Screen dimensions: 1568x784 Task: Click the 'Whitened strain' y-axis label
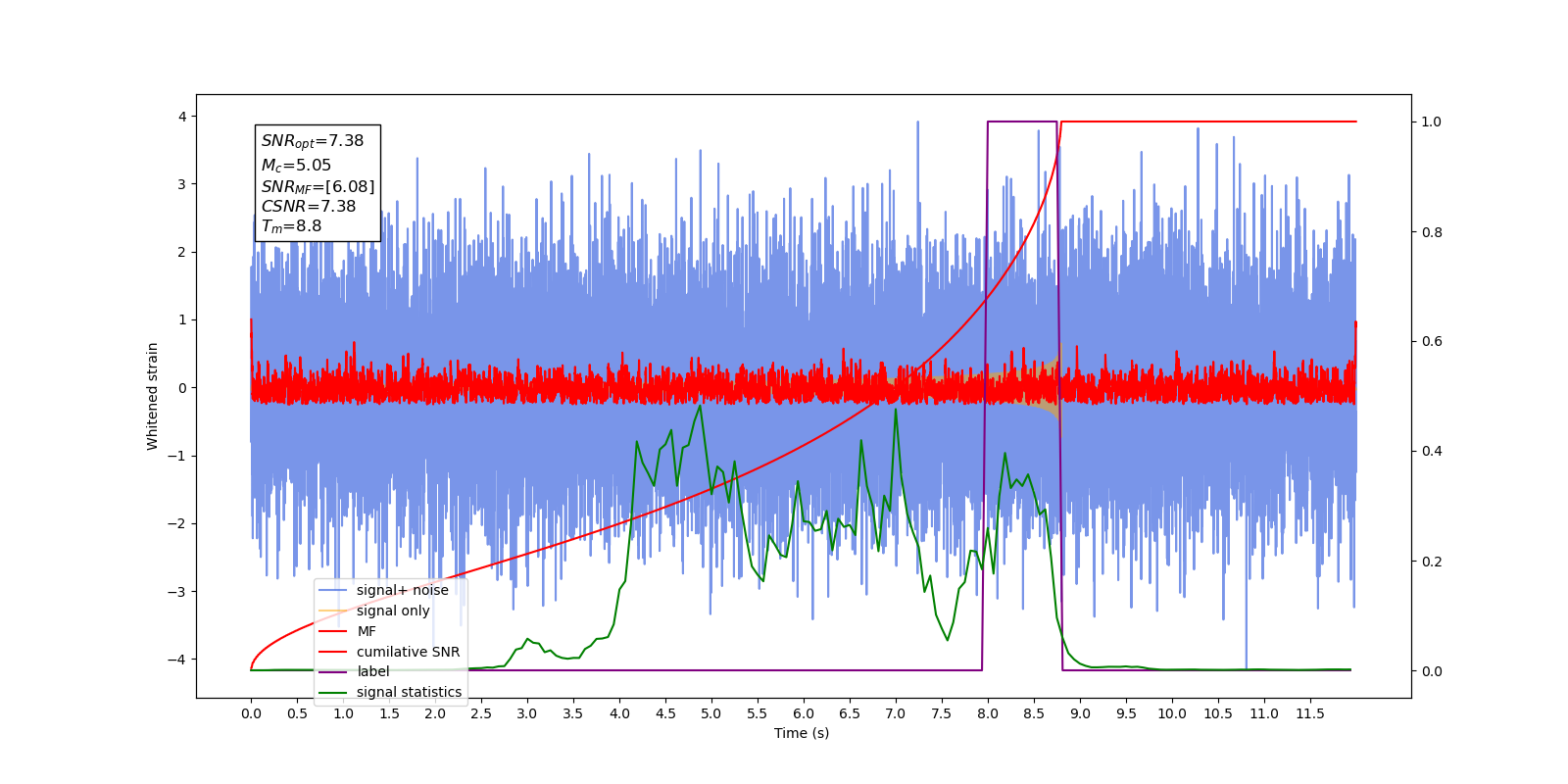coord(152,396)
